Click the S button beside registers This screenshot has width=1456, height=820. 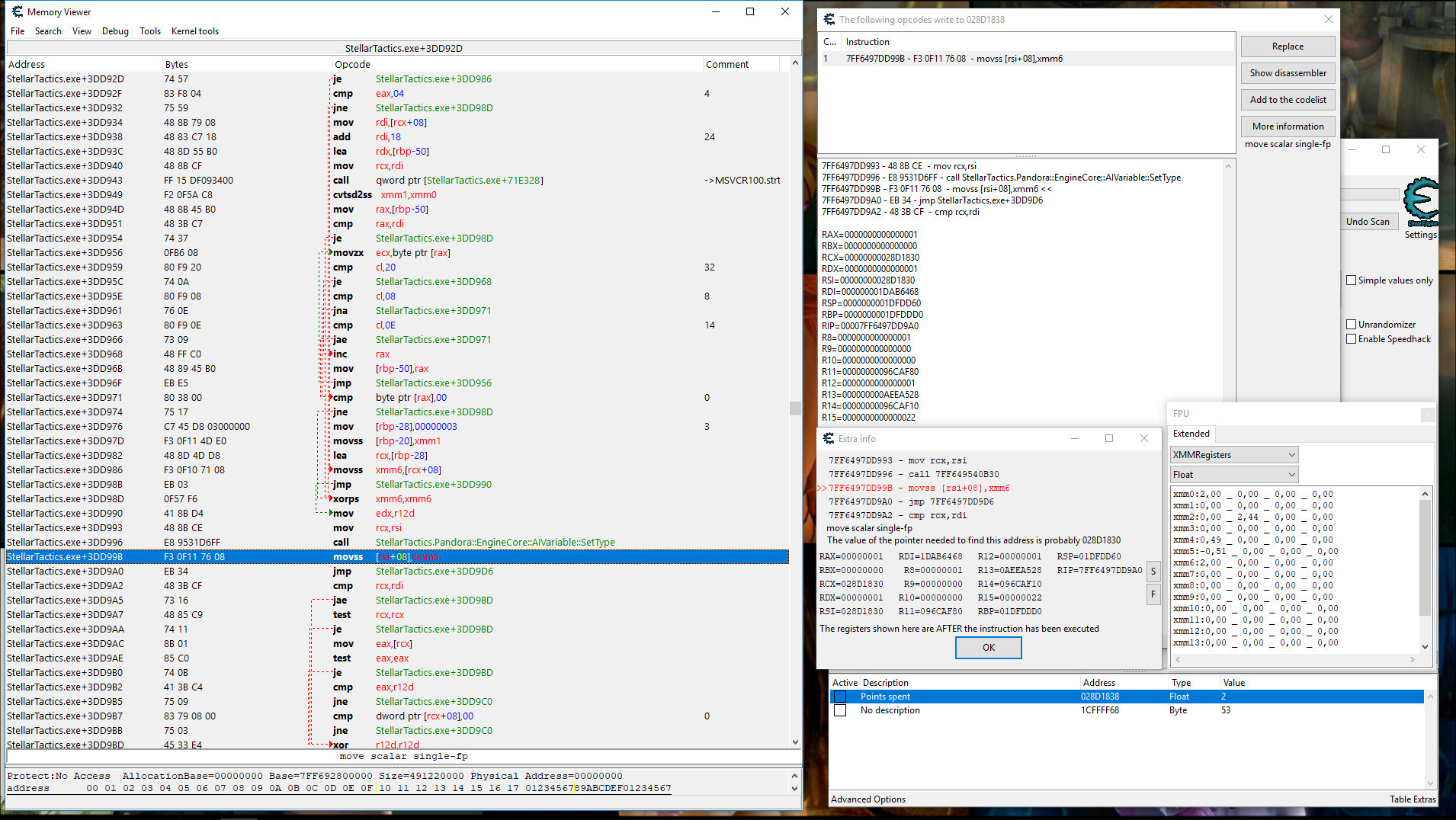pos(1153,572)
